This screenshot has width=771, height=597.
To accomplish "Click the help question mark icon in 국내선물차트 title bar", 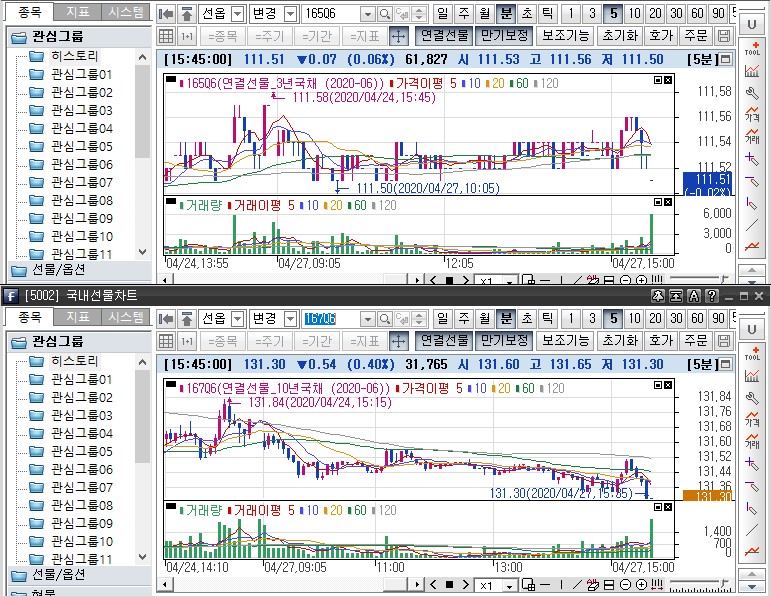I will [x=711, y=296].
